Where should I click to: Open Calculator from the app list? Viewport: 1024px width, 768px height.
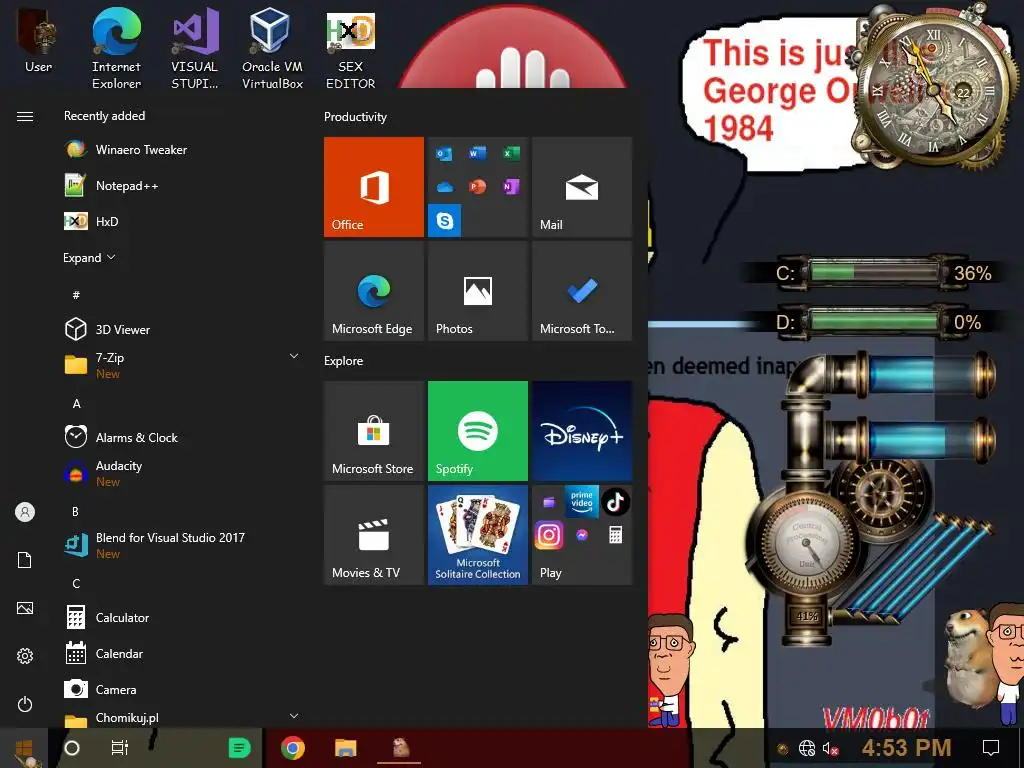(x=182, y=617)
